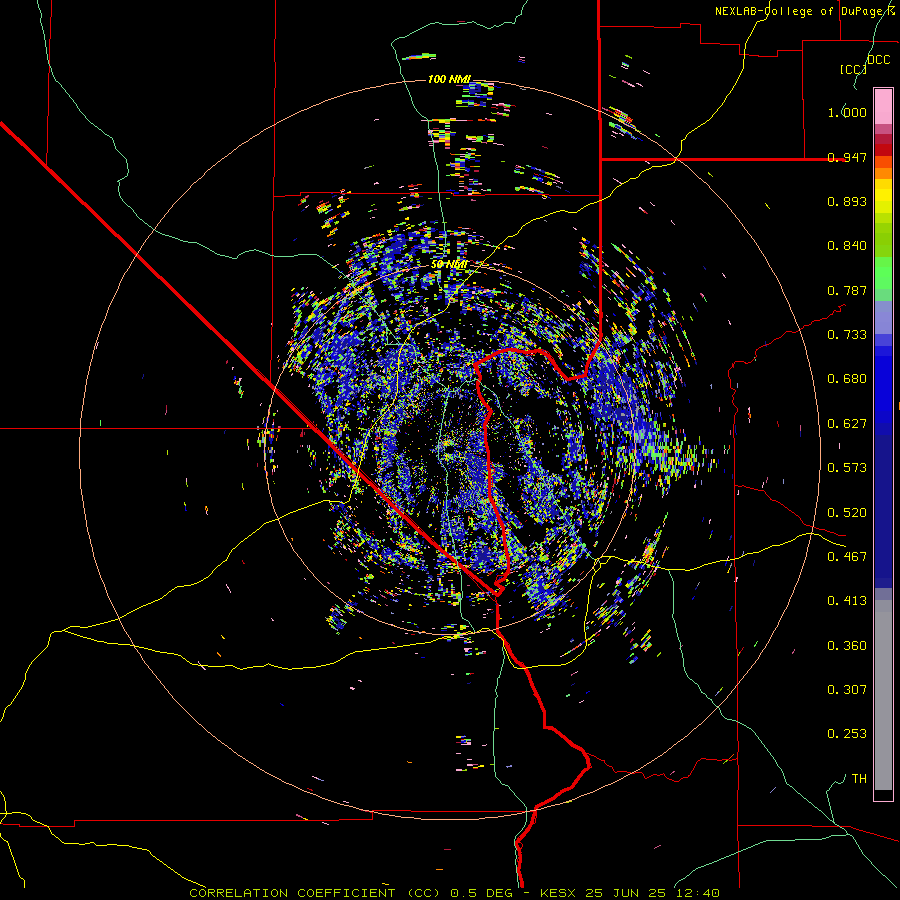Select the 0.627 value on the scale
The width and height of the screenshot is (900, 900).
(847, 424)
